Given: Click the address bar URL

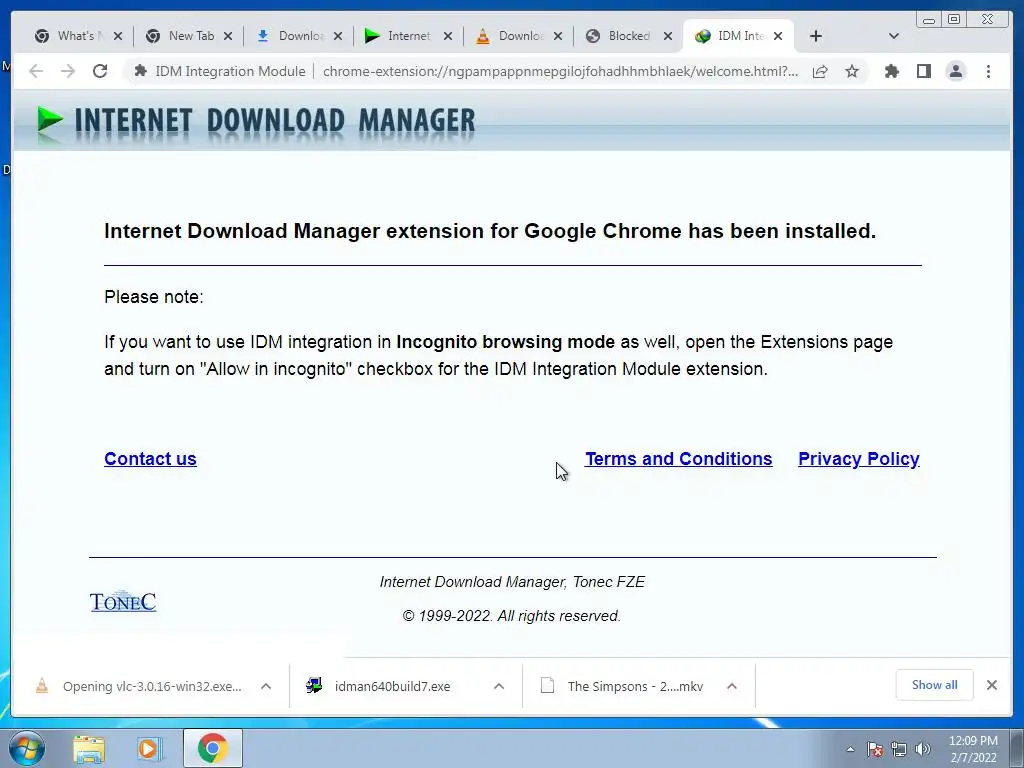Looking at the screenshot, I should pyautogui.click(x=560, y=71).
